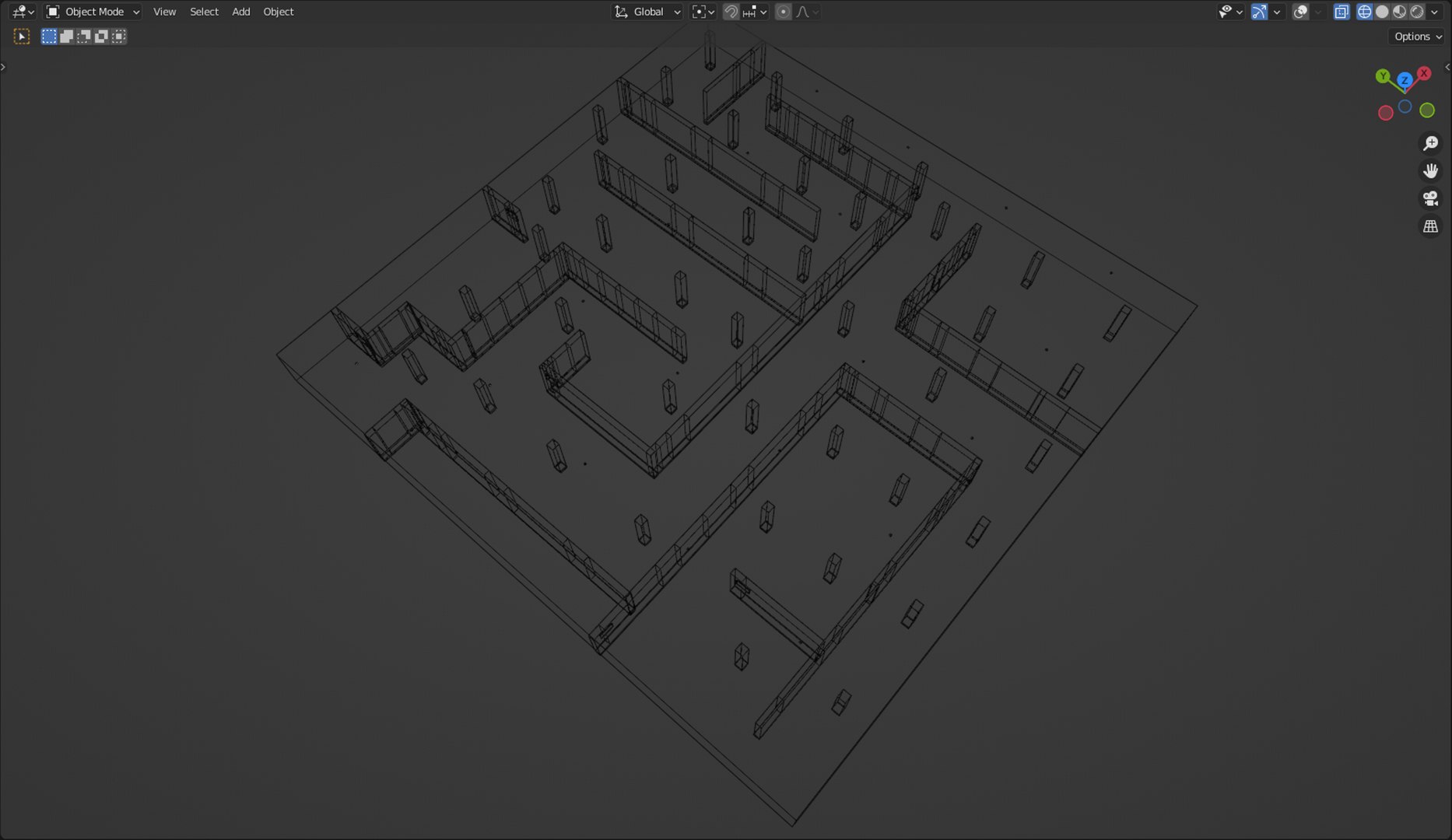
Task: Open the Global transform orientation dropdown
Action: click(647, 12)
